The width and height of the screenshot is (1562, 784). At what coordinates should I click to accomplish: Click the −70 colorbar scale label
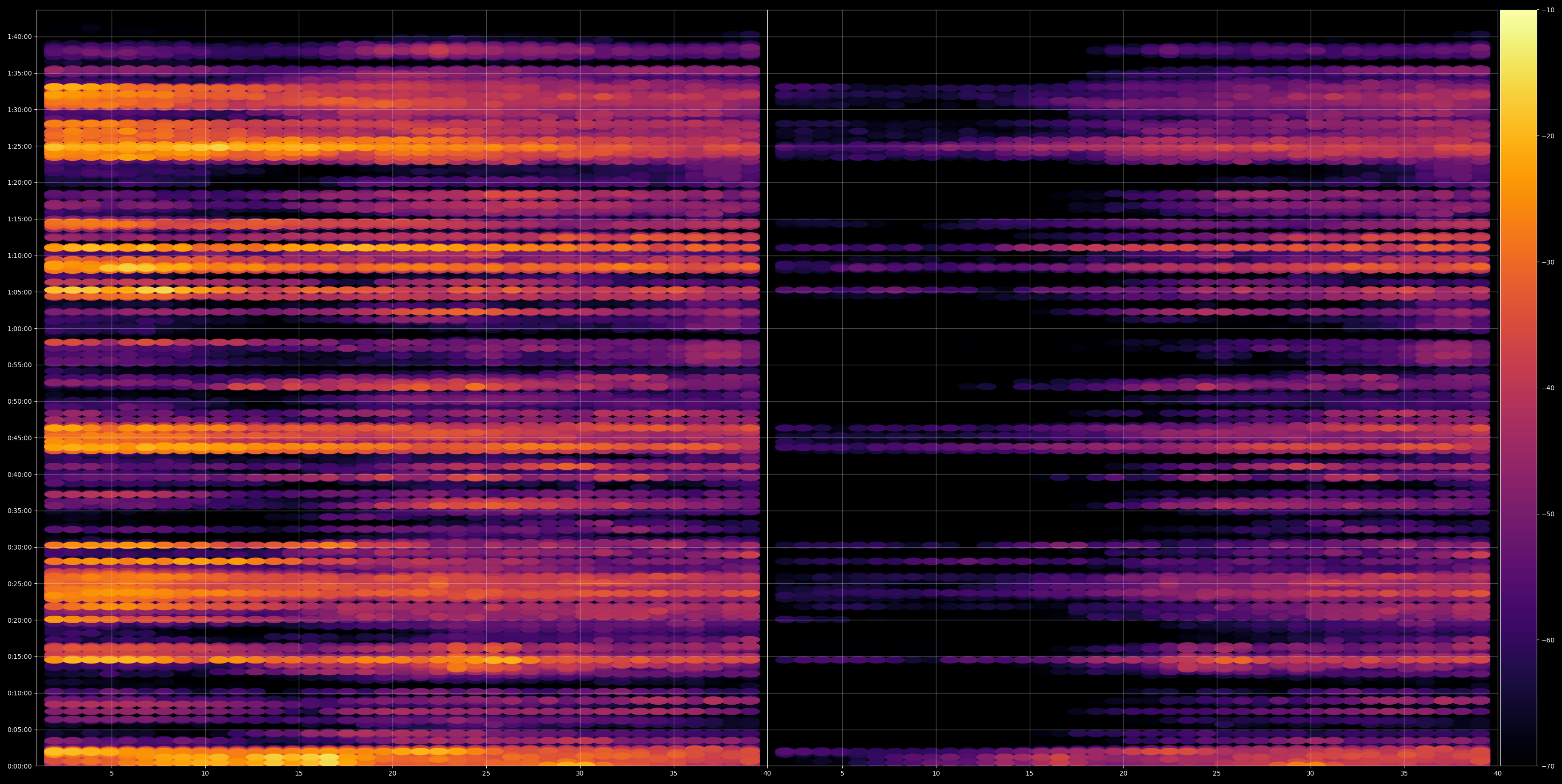click(x=1548, y=766)
